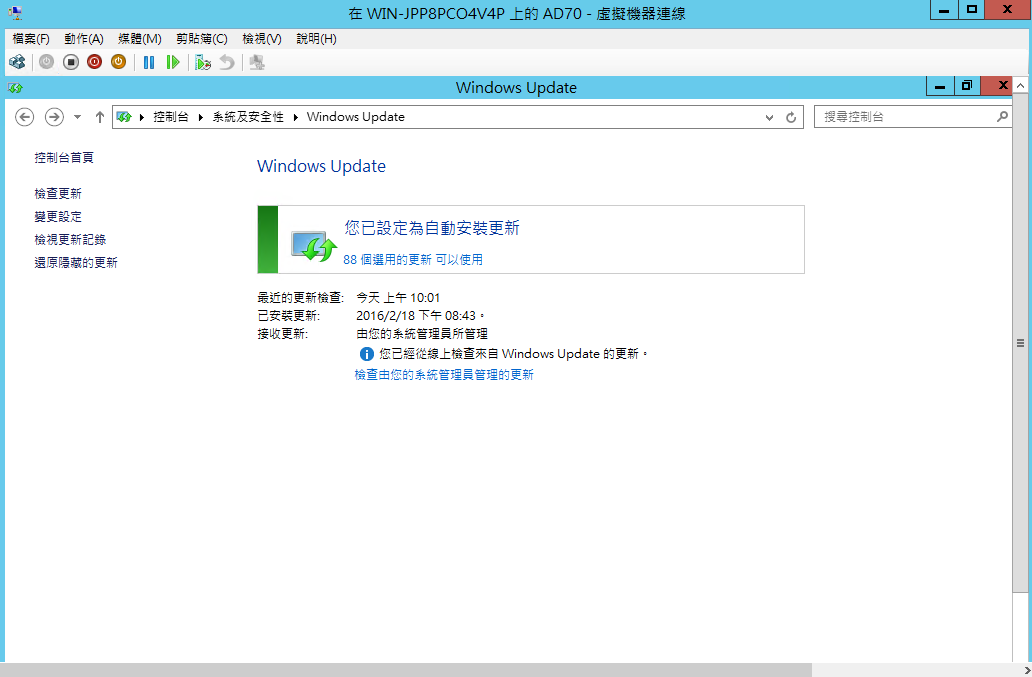
Task: Click 檢查由您的系統管理員管理的更新 link
Action: (444, 375)
